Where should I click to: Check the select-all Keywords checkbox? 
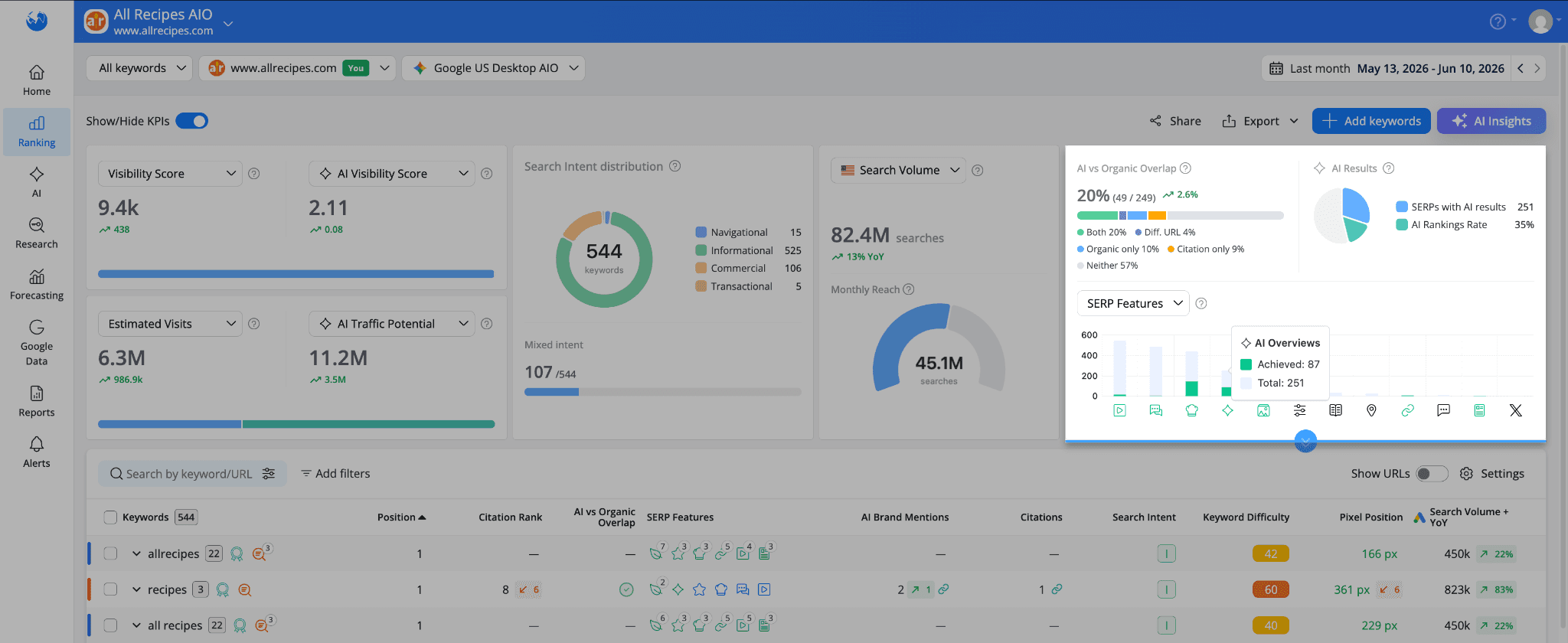pyautogui.click(x=110, y=517)
